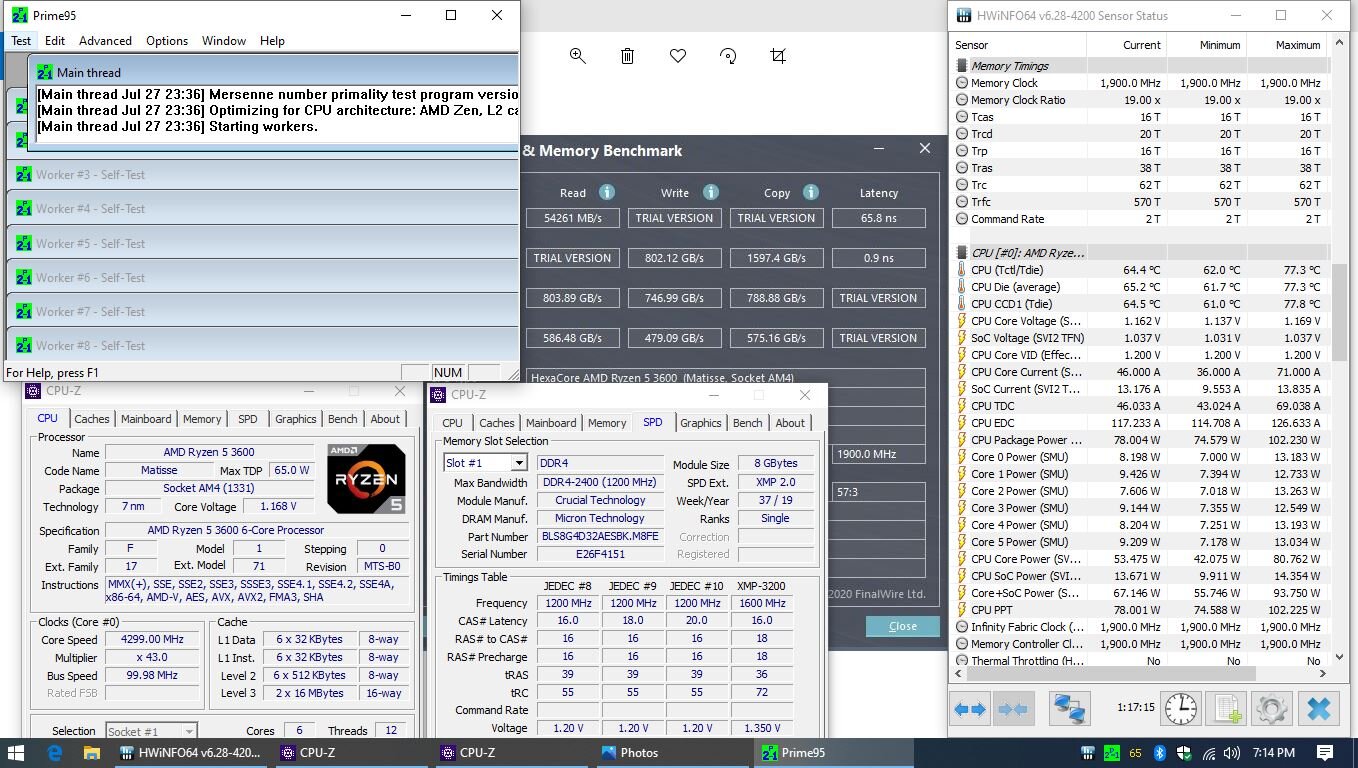Click the lightning icon beside CPU Core Voltage
Screen dimensions: 1358x768
coord(962,321)
